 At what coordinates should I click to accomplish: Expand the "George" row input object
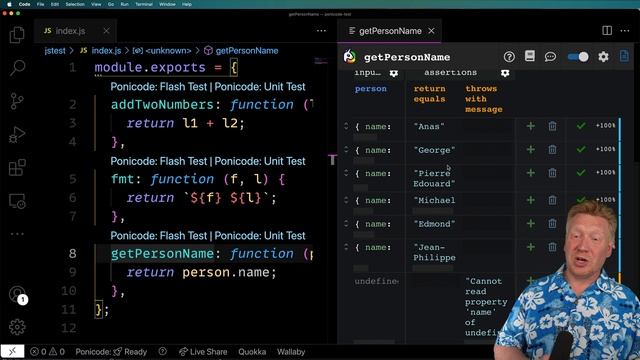pyautogui.click(x=346, y=150)
